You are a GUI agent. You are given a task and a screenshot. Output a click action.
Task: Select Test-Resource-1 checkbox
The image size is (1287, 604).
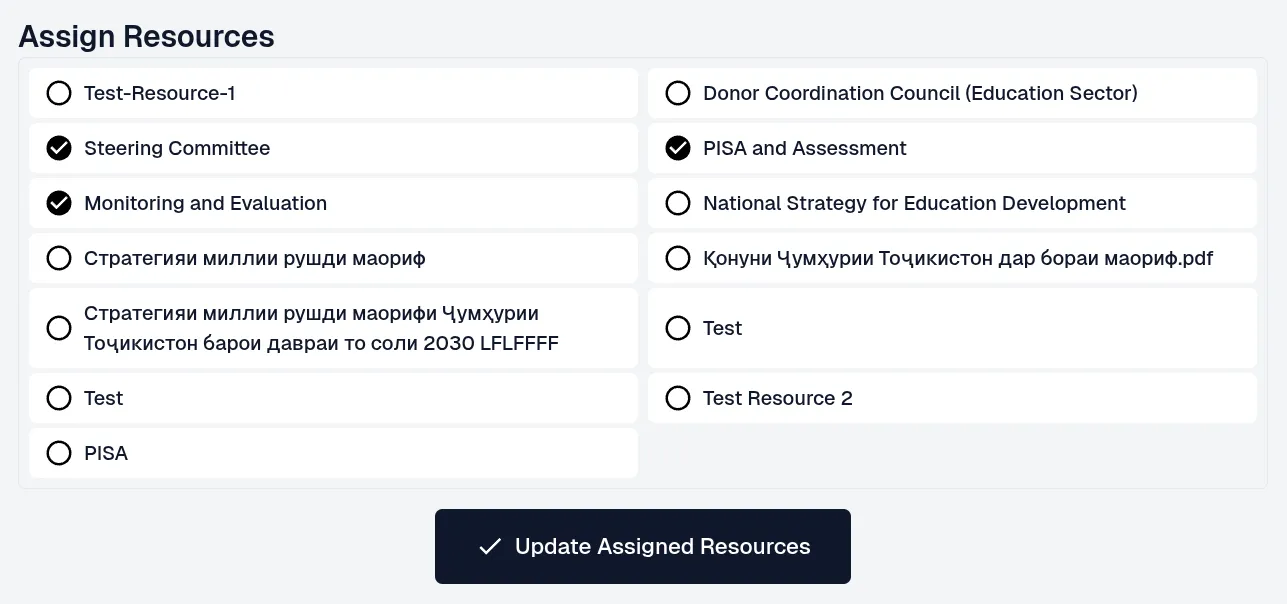59,93
